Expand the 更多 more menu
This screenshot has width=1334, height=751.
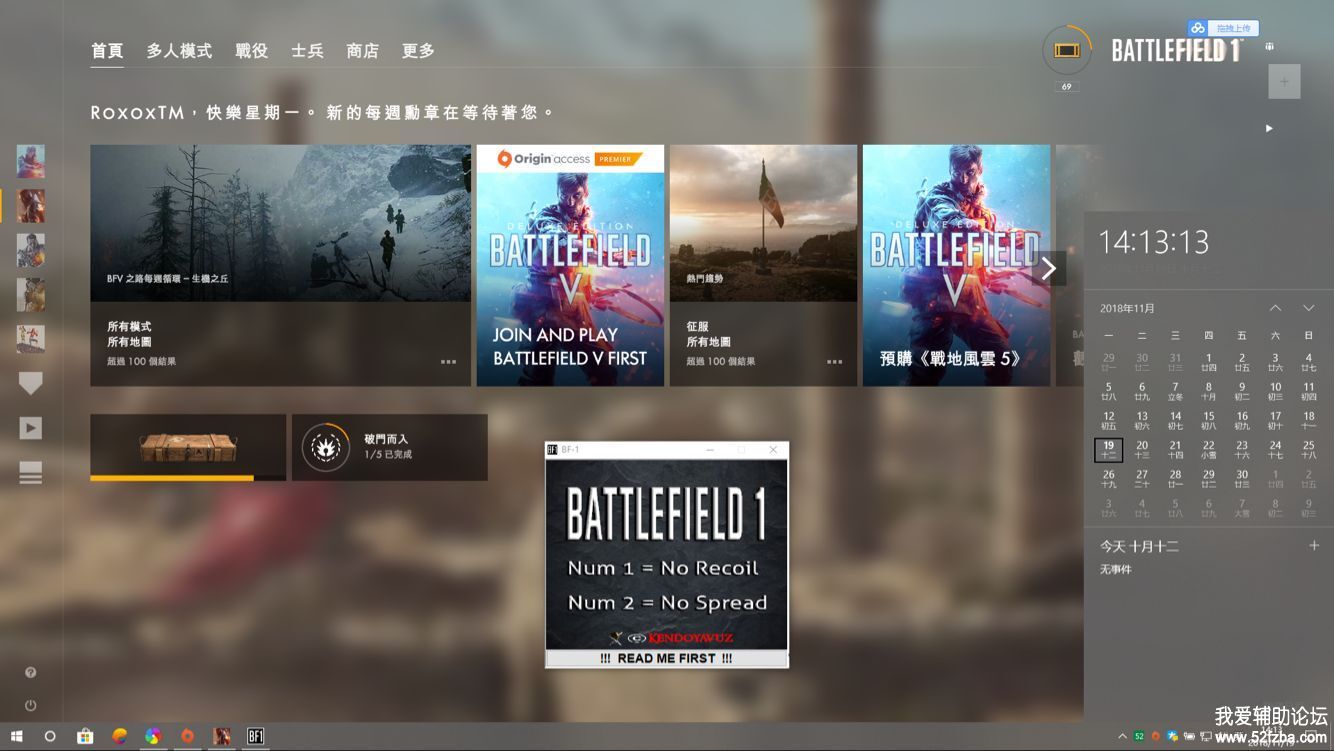pyautogui.click(x=418, y=51)
